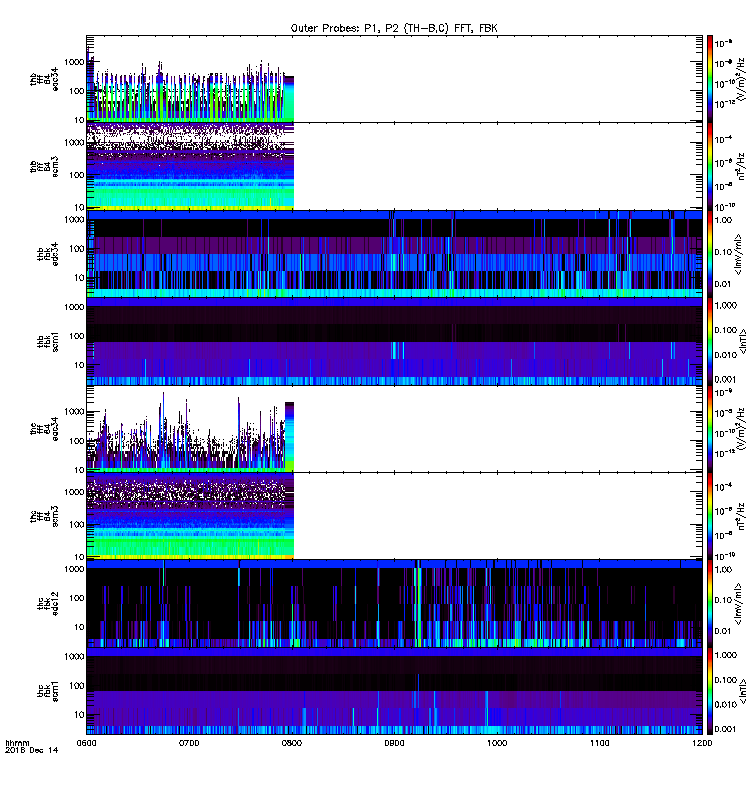Click the 0.01 color scale value of thc edc12

pos(723,631)
